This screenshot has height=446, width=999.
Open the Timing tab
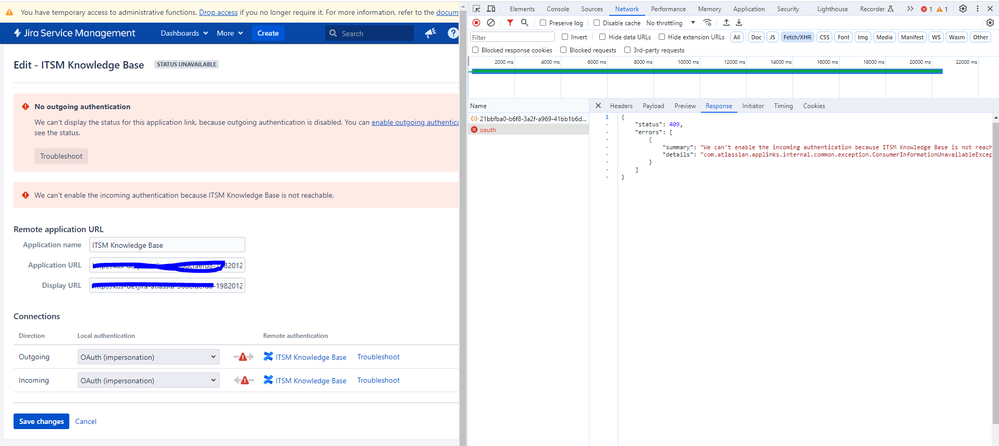[x=783, y=106]
